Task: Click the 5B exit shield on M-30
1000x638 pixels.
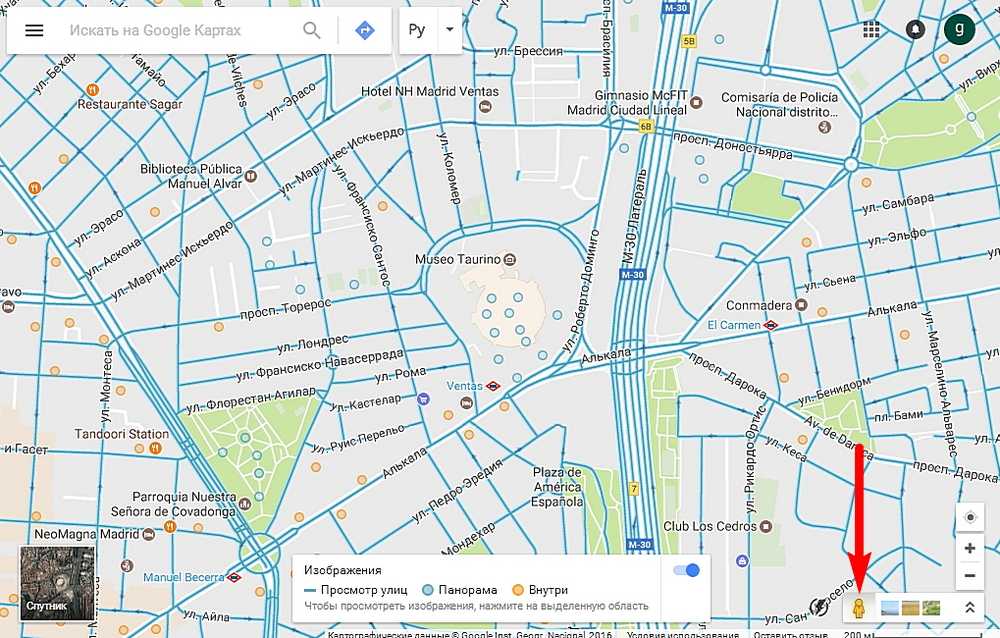Action: (x=689, y=41)
